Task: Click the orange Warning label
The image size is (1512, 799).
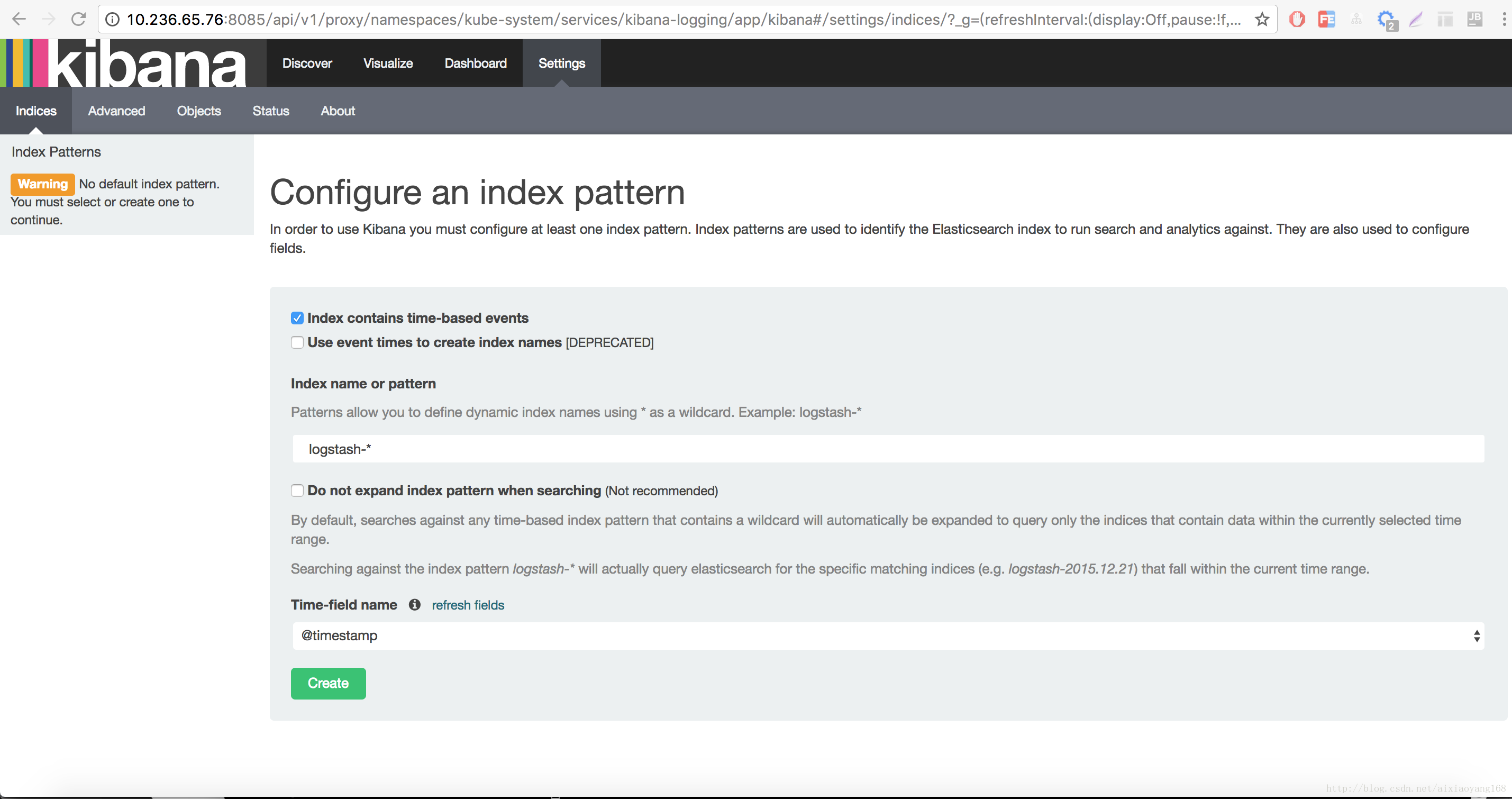Action: 42,184
